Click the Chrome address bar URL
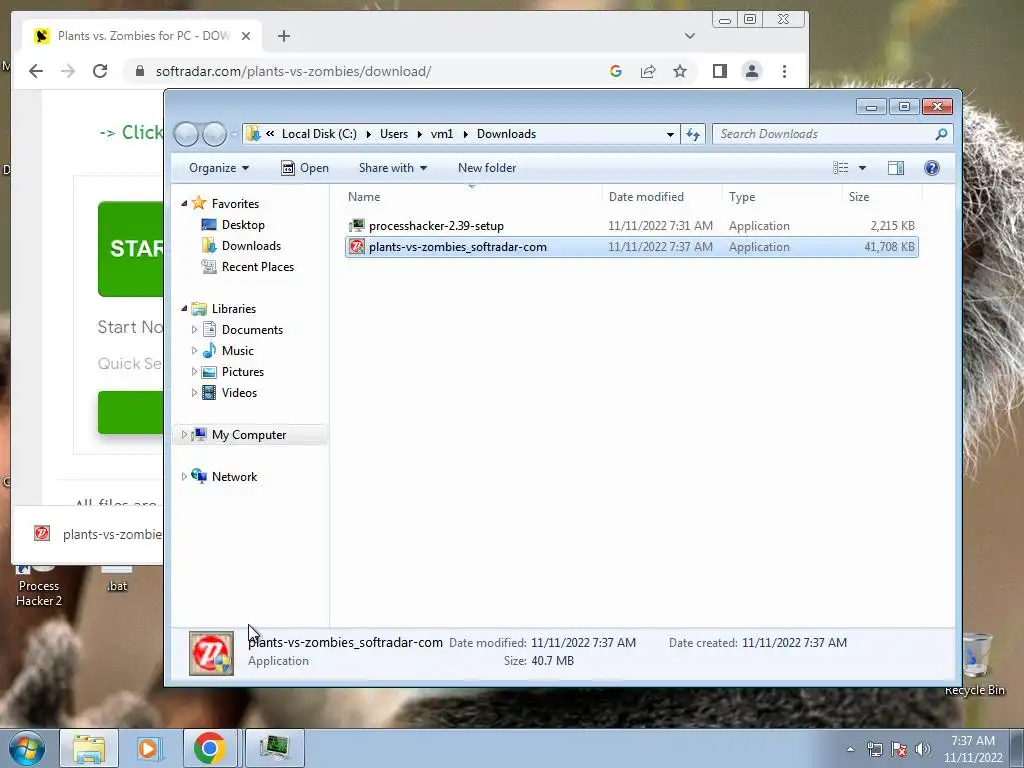This screenshot has height=768, width=1024. coord(293,71)
